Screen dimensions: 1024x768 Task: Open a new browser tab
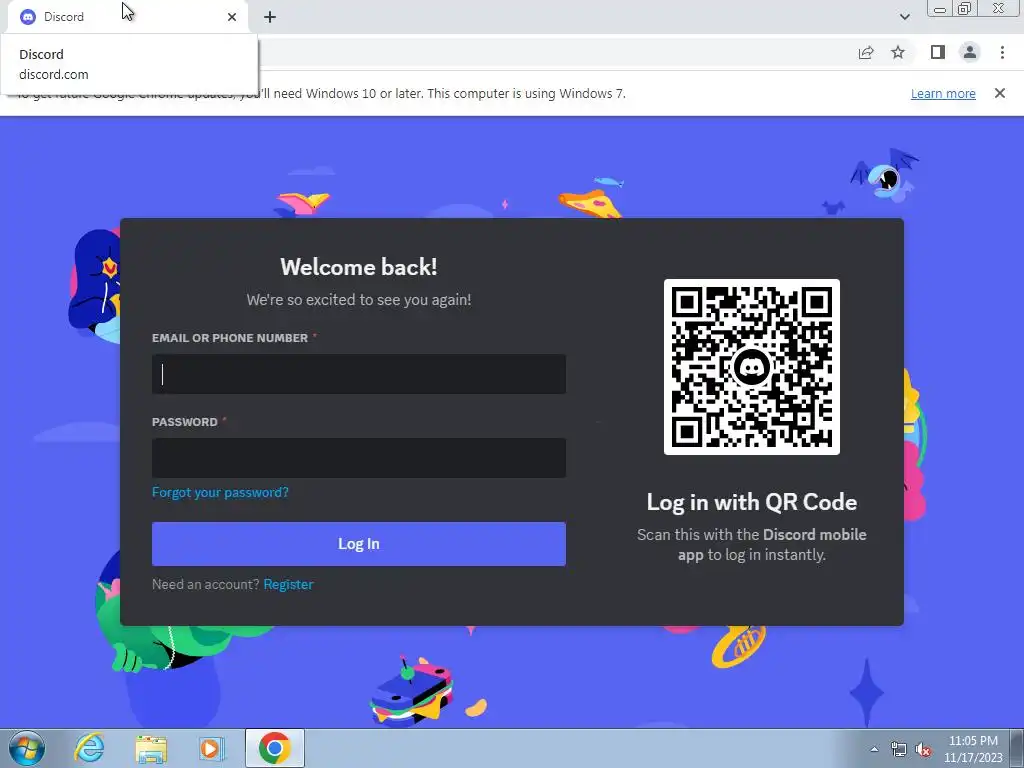point(270,17)
